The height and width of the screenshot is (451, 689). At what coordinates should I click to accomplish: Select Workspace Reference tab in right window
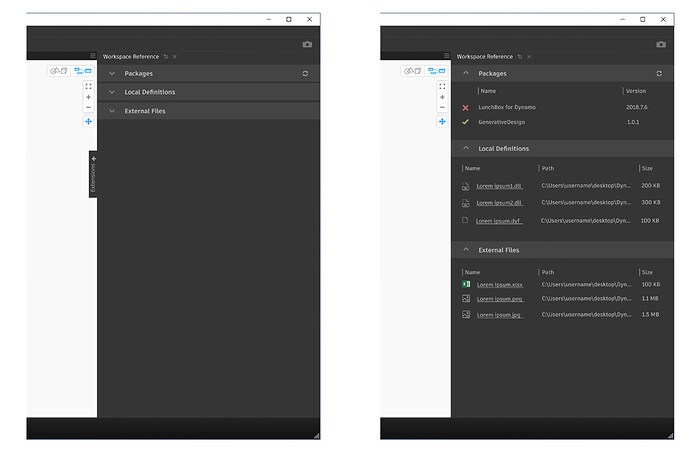(484, 57)
